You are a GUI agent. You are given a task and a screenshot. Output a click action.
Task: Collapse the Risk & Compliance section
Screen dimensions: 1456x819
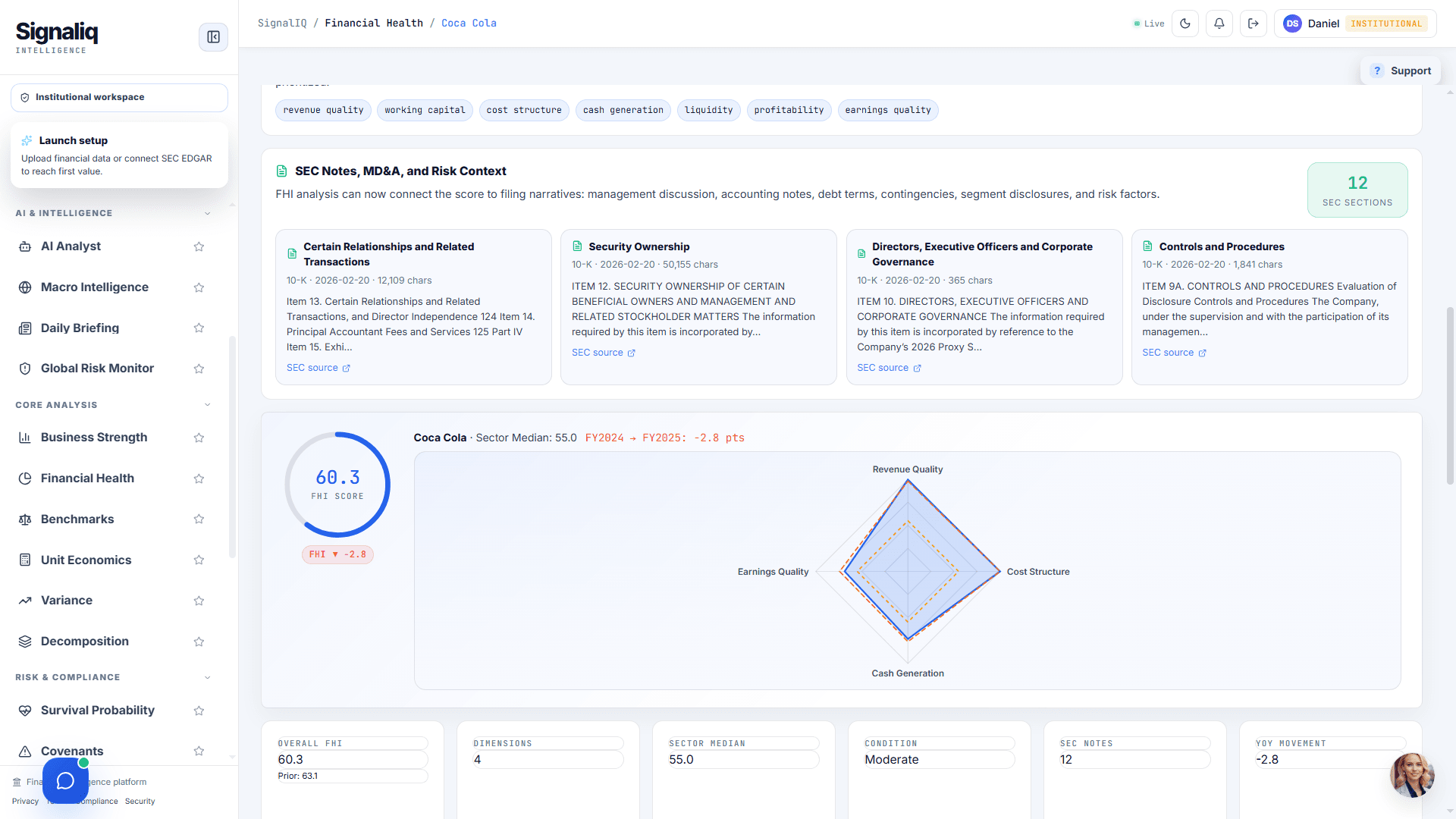coord(208,677)
